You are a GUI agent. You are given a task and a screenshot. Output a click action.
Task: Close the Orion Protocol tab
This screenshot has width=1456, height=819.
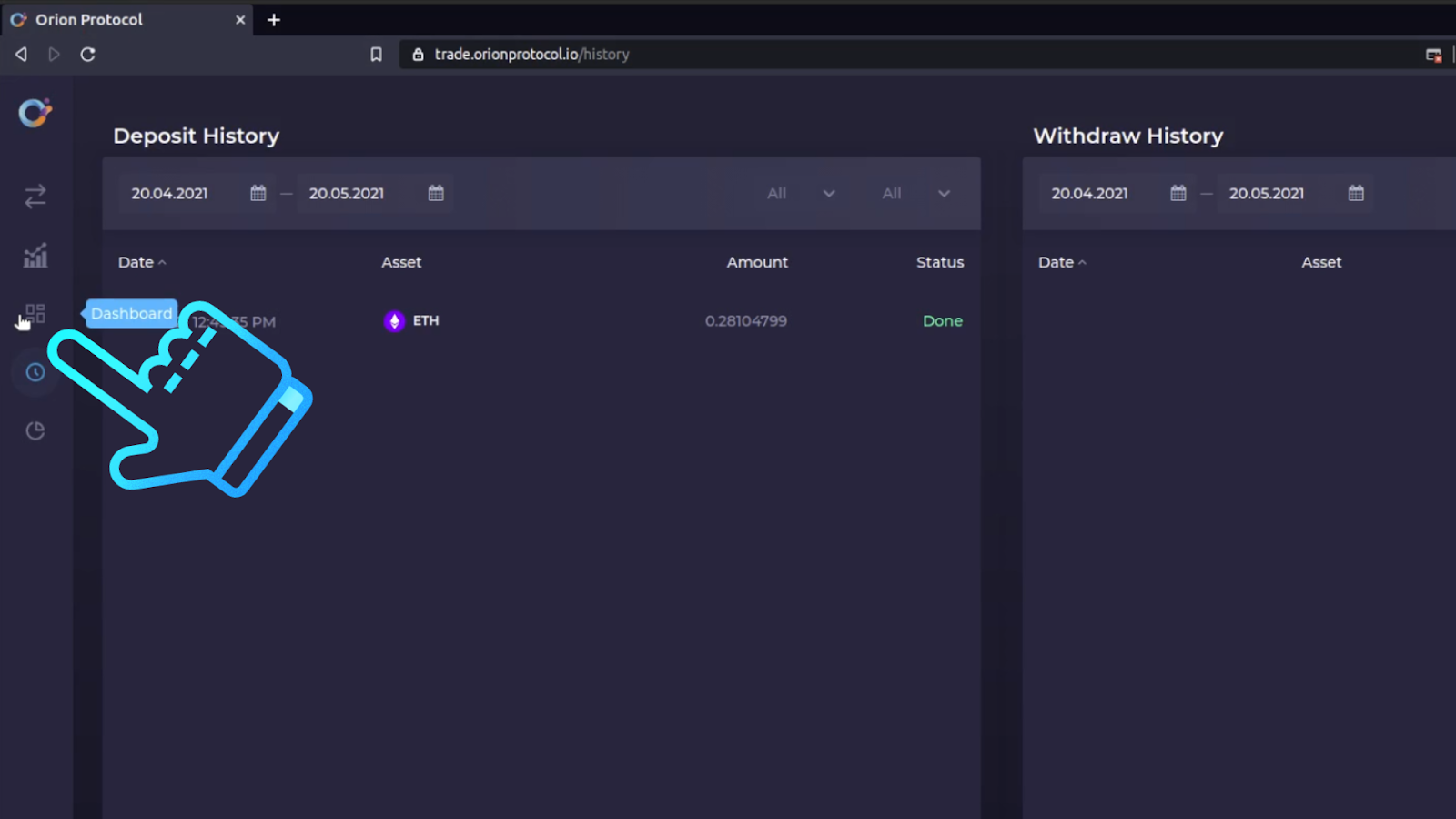pos(240,20)
